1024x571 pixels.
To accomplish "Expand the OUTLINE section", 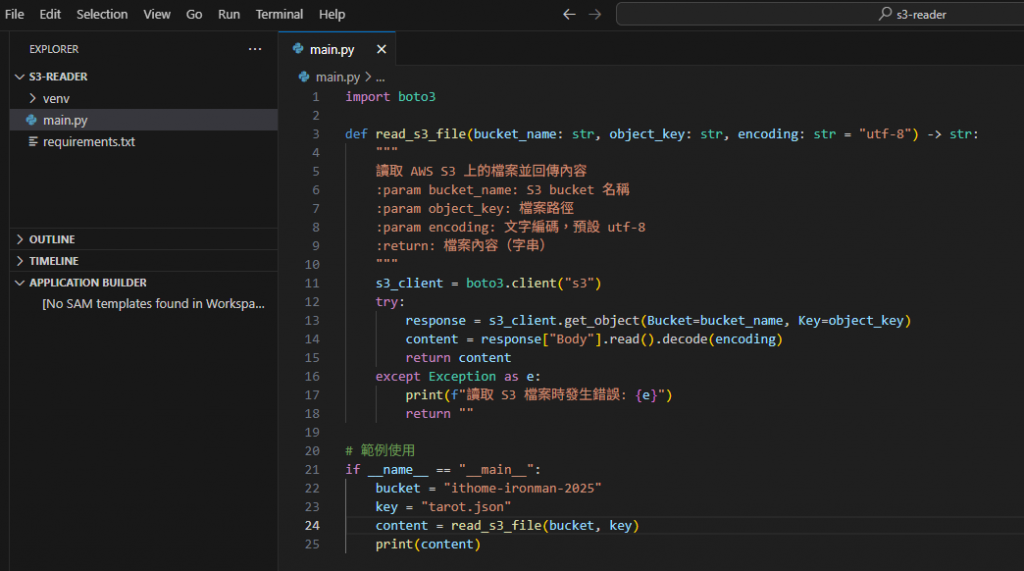I will coord(144,239).
